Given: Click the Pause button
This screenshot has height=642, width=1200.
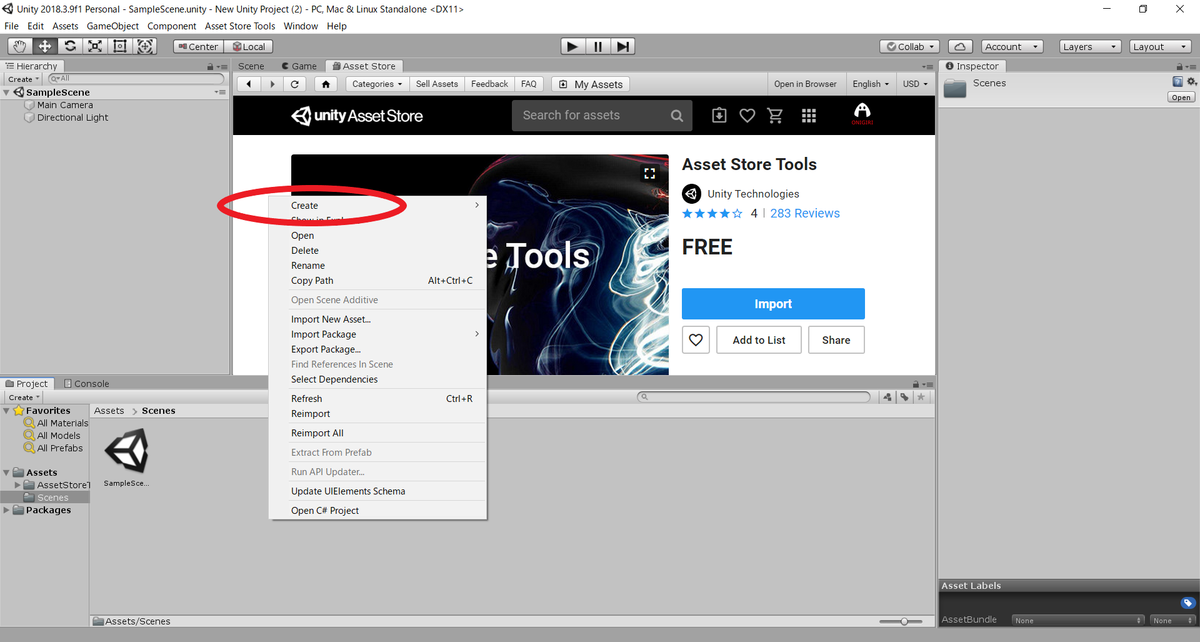Looking at the screenshot, I should (x=598, y=46).
